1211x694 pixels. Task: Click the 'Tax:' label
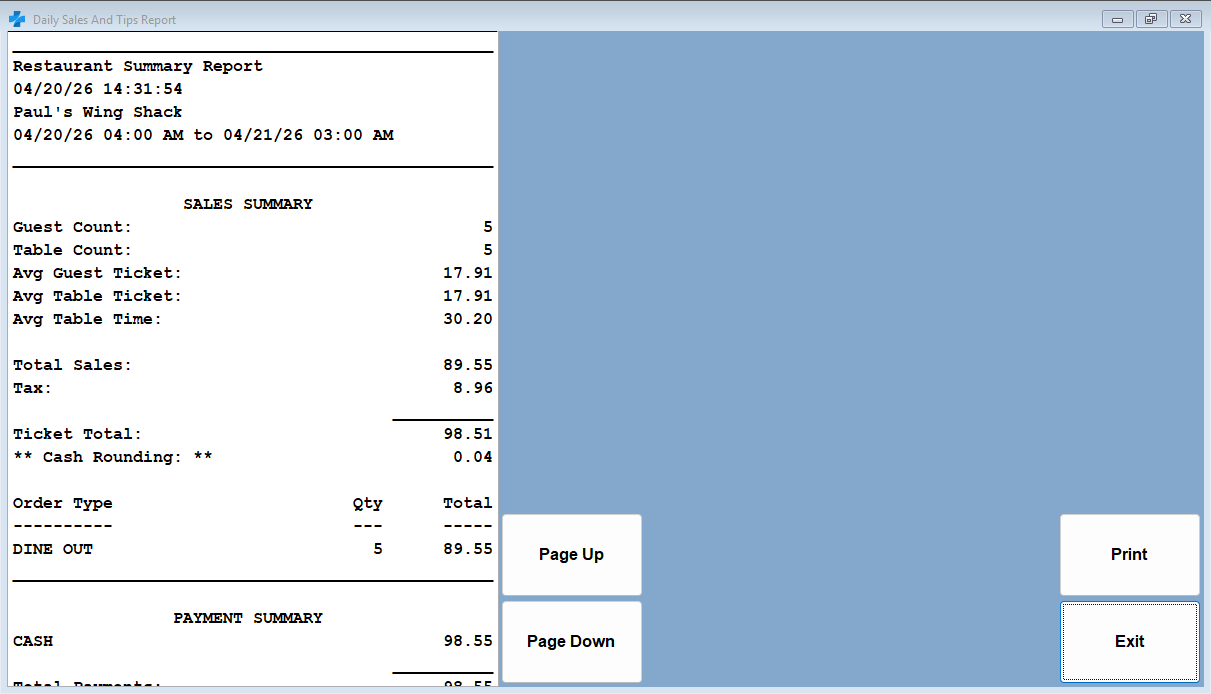coord(32,388)
